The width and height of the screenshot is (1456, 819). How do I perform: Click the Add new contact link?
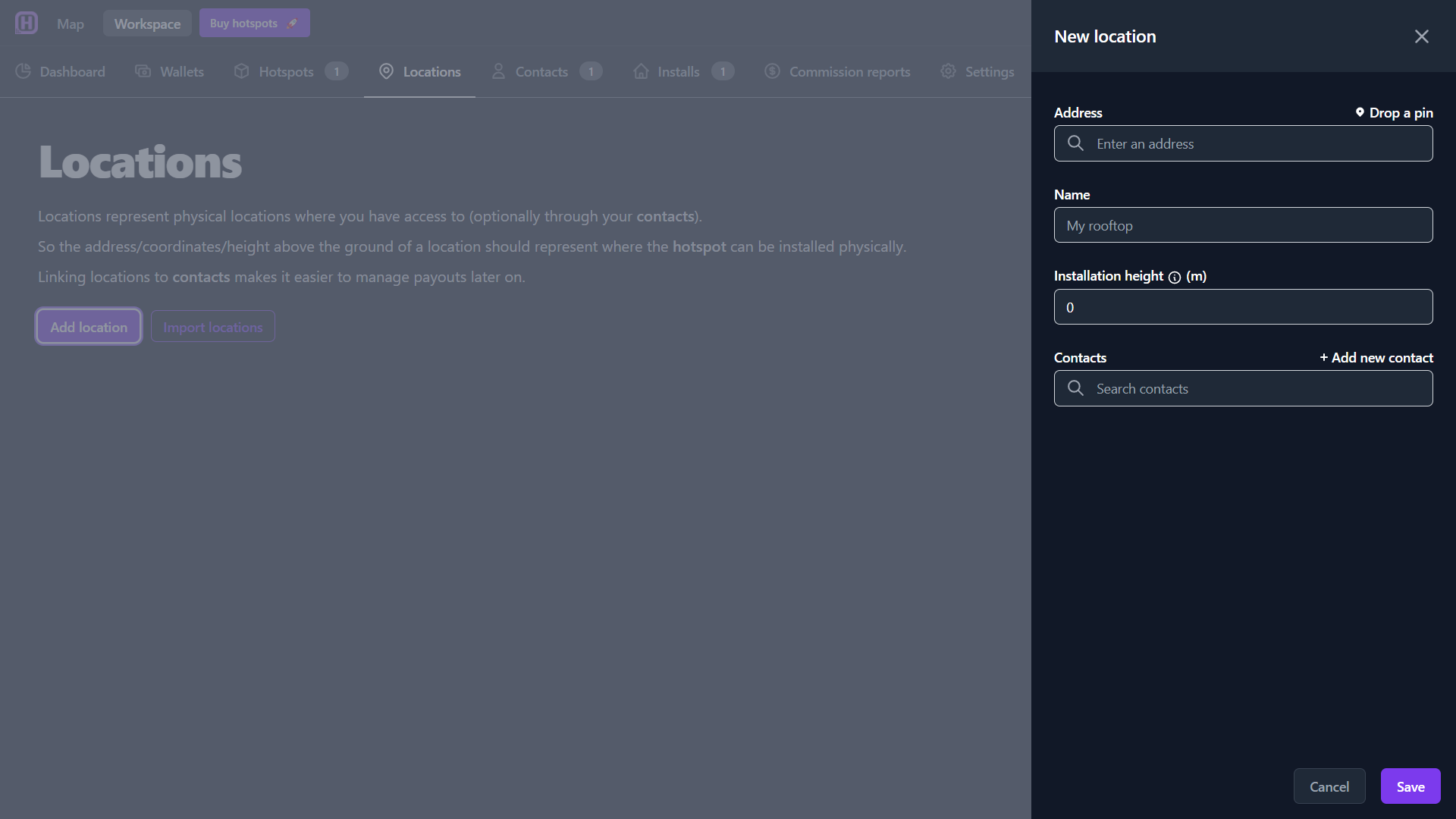tap(1376, 357)
